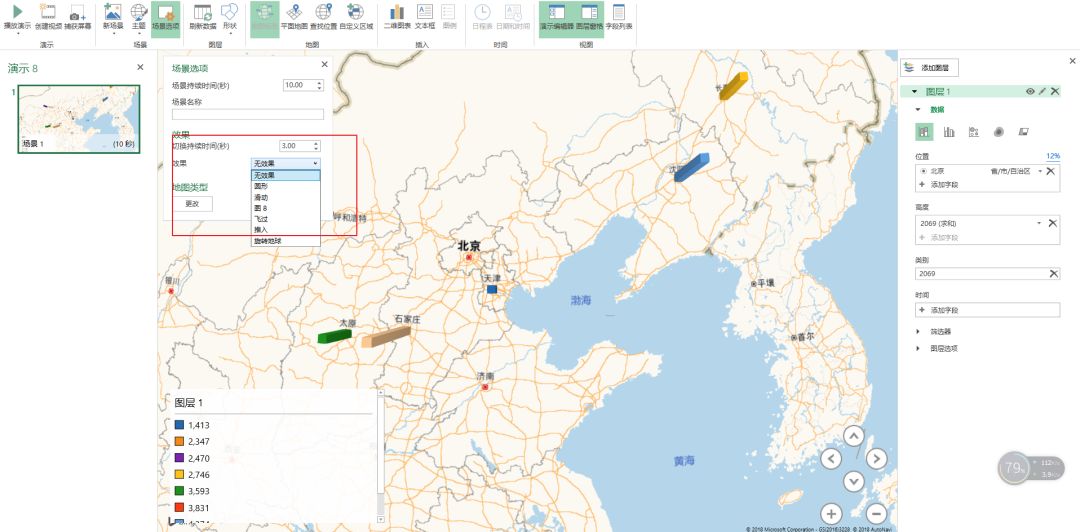Screen dimensions: 1080x532
Task: Click Capture Screen (捕获屏幕) icon
Action: point(78,12)
